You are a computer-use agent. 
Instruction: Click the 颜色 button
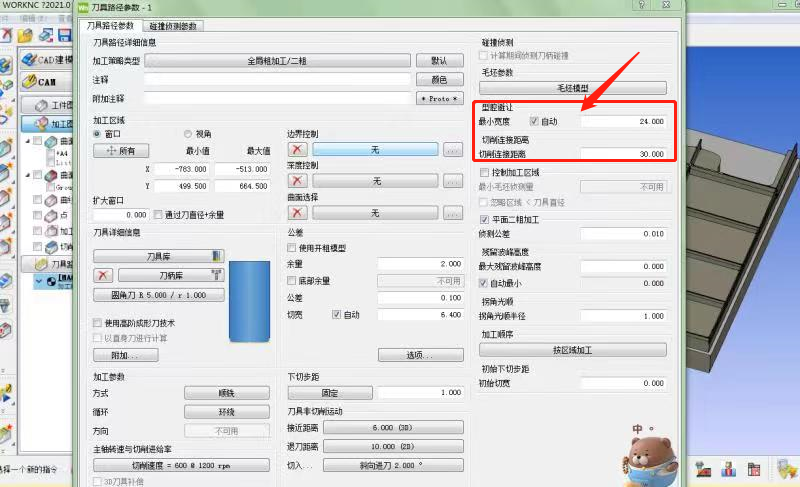(439, 80)
